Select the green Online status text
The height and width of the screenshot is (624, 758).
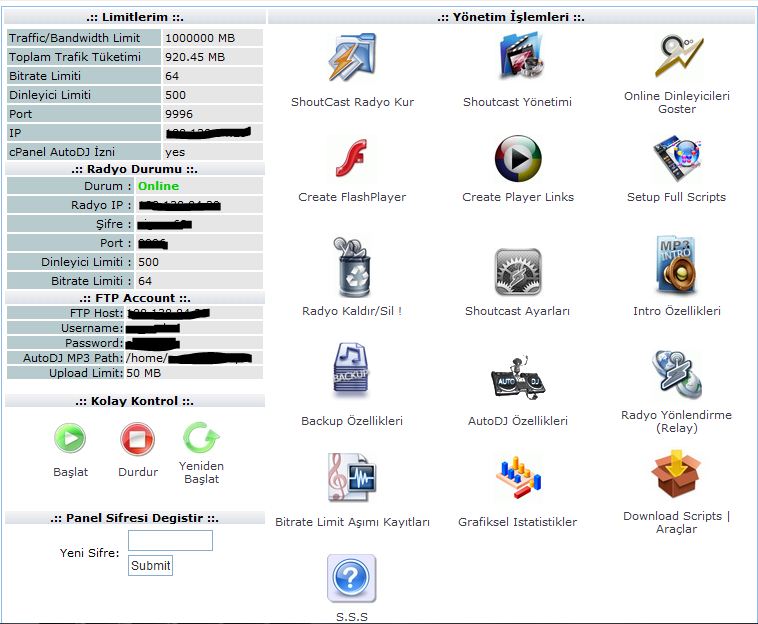coord(159,186)
